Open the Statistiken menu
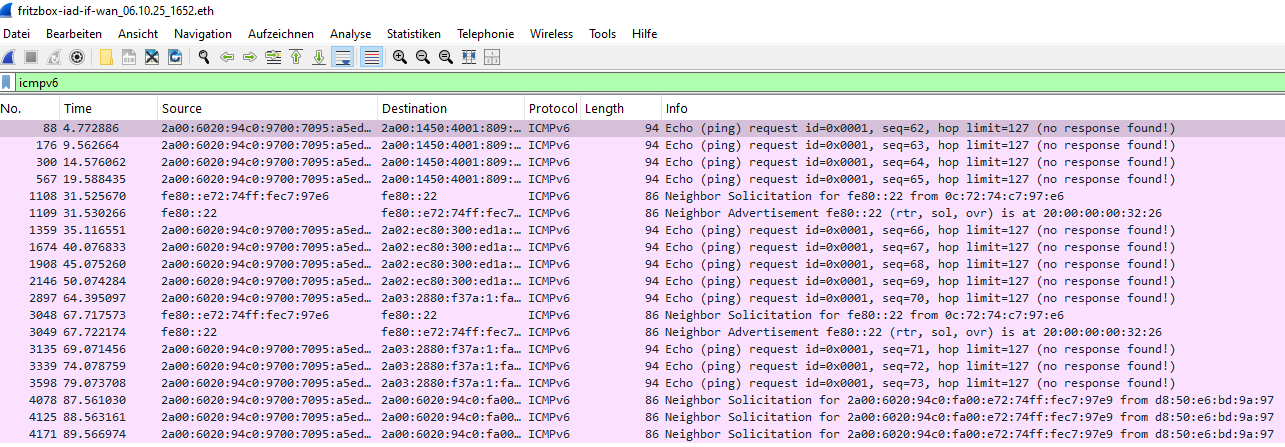 tap(414, 34)
